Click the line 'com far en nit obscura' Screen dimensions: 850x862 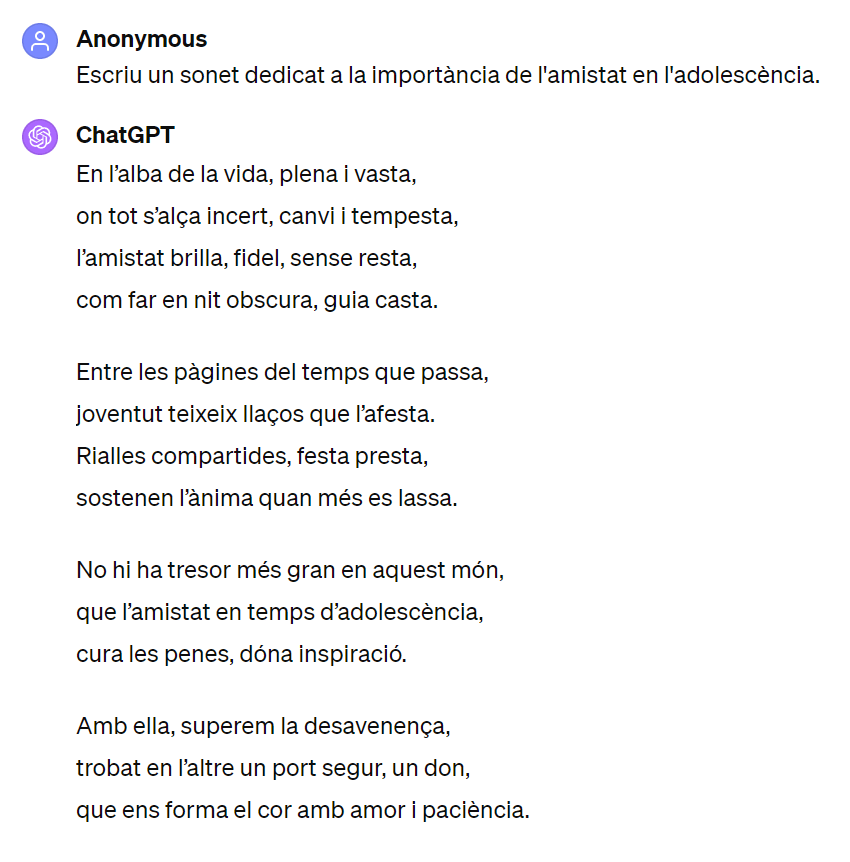pyautogui.click(x=256, y=300)
